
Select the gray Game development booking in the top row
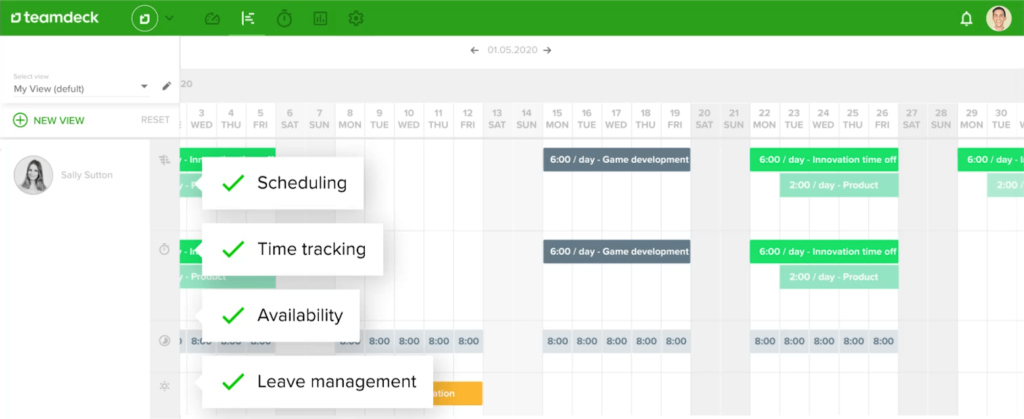tap(617, 160)
